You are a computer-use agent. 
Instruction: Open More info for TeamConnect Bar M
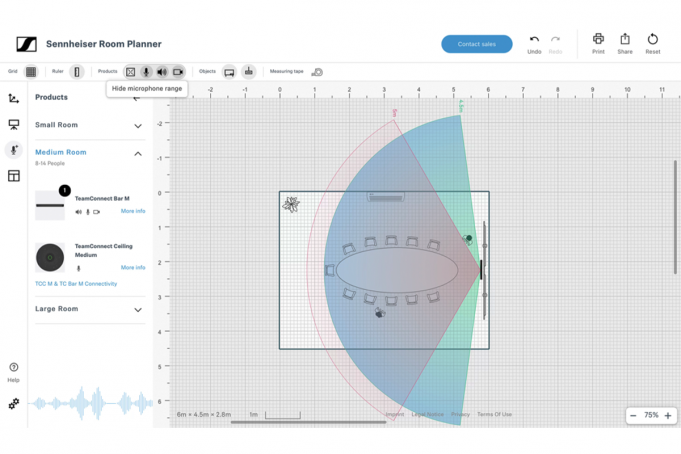pos(133,211)
